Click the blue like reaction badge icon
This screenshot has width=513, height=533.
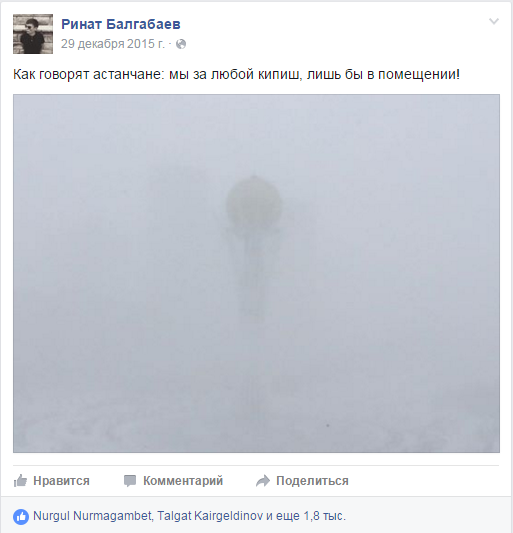click(x=21, y=517)
